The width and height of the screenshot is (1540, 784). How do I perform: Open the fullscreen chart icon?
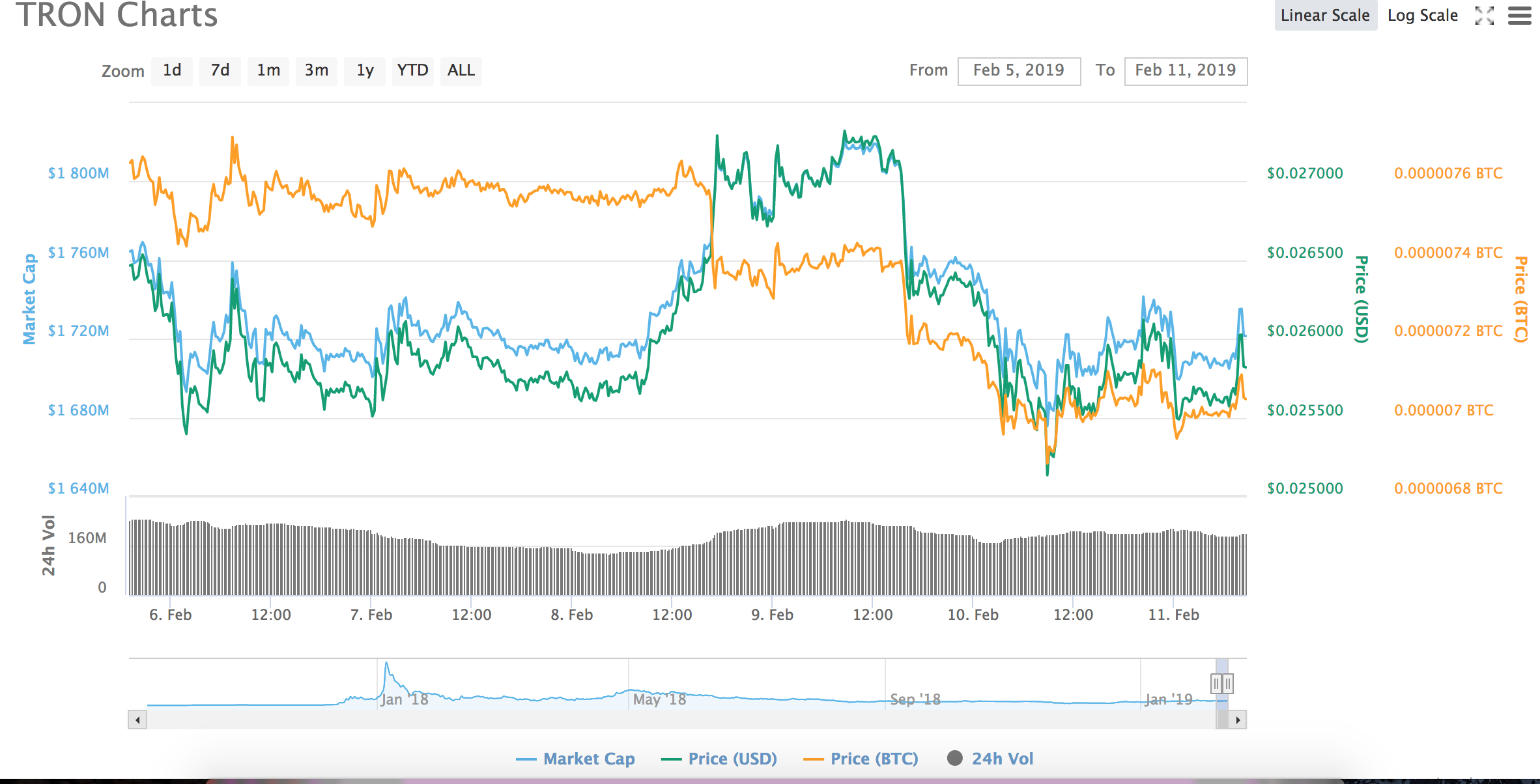coord(1485,16)
